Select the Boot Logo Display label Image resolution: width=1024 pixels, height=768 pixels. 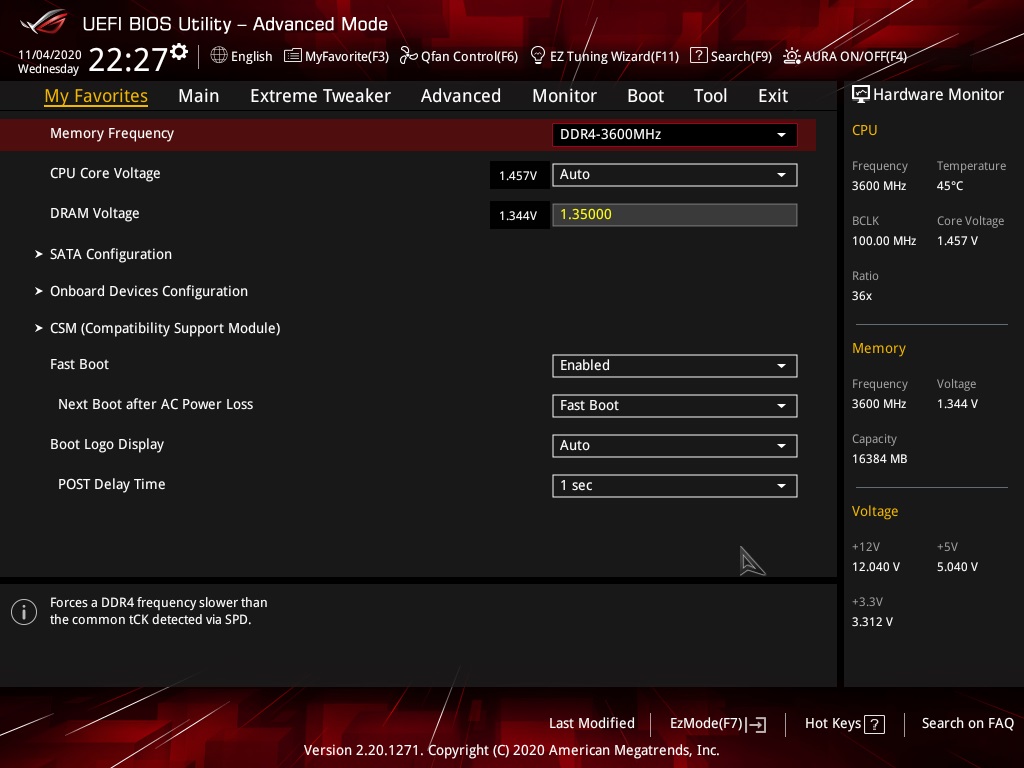107,445
